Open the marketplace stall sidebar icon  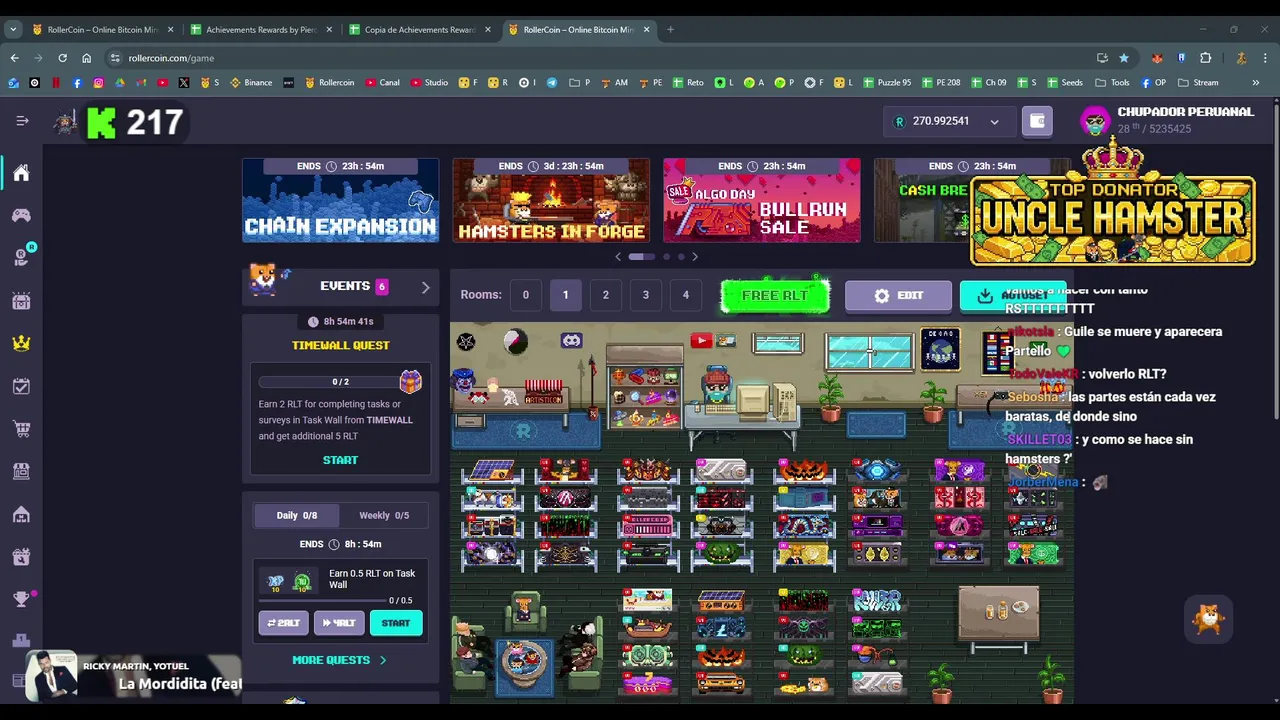tap(21, 471)
